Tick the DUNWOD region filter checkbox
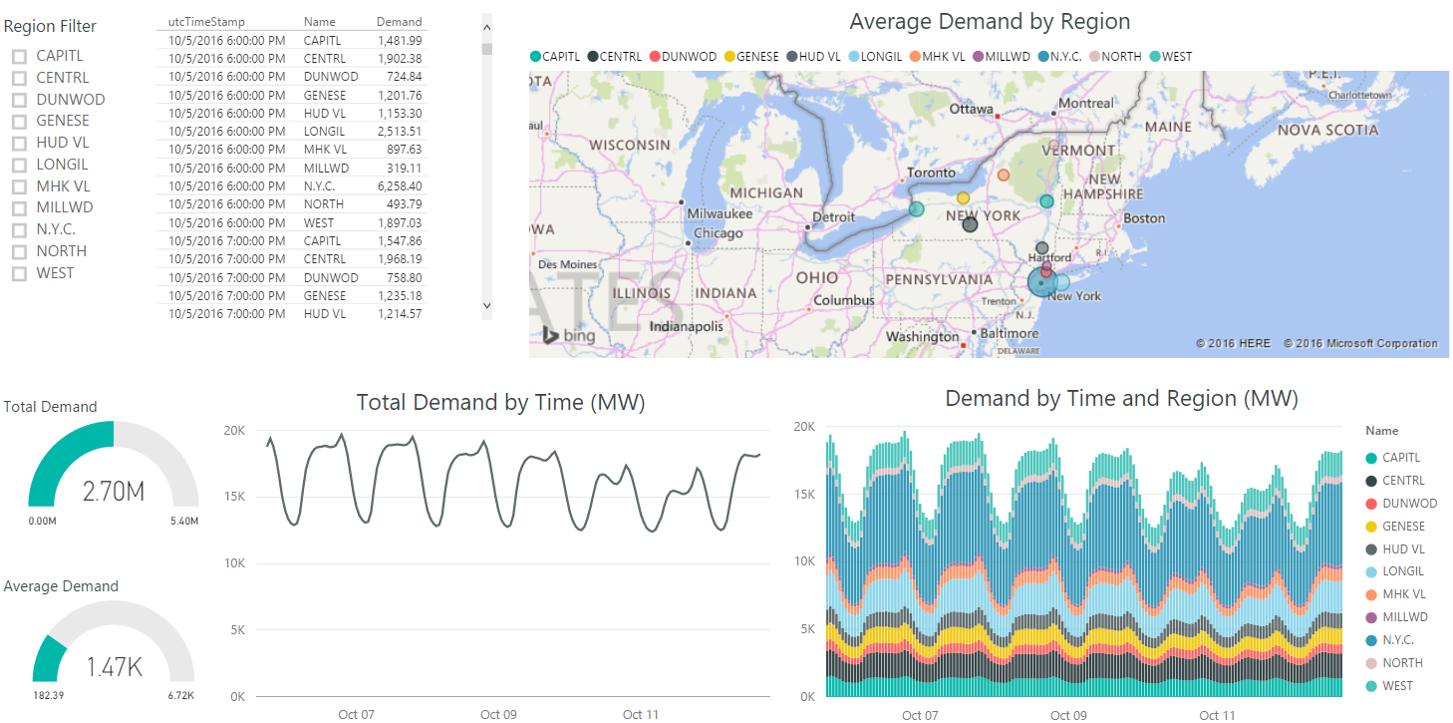Screen dimensions: 1453x723 pyautogui.click(x=19, y=100)
